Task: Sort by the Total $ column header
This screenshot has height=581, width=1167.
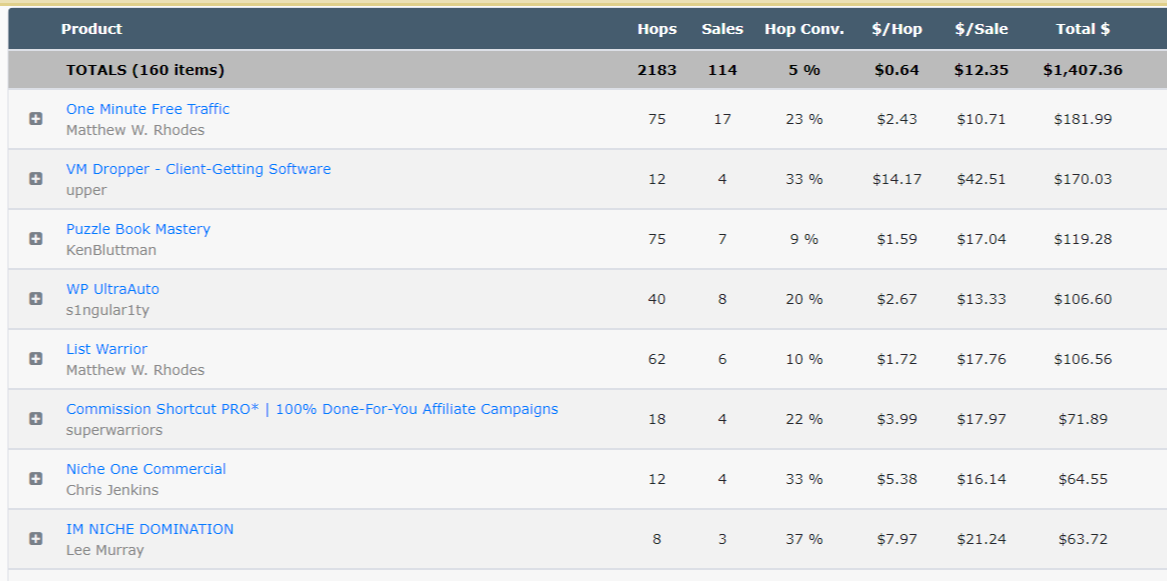Action: point(1083,29)
